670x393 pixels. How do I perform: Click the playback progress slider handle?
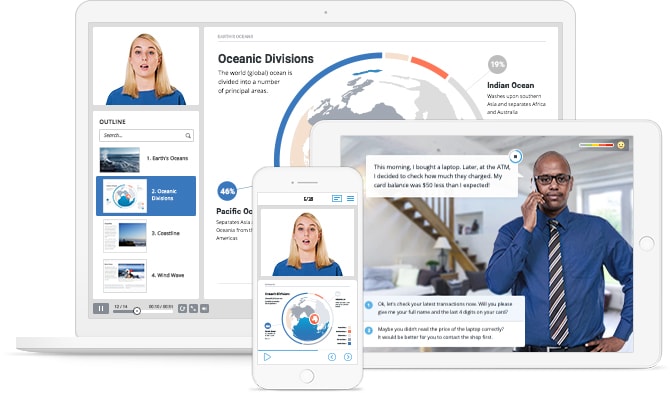137,311
